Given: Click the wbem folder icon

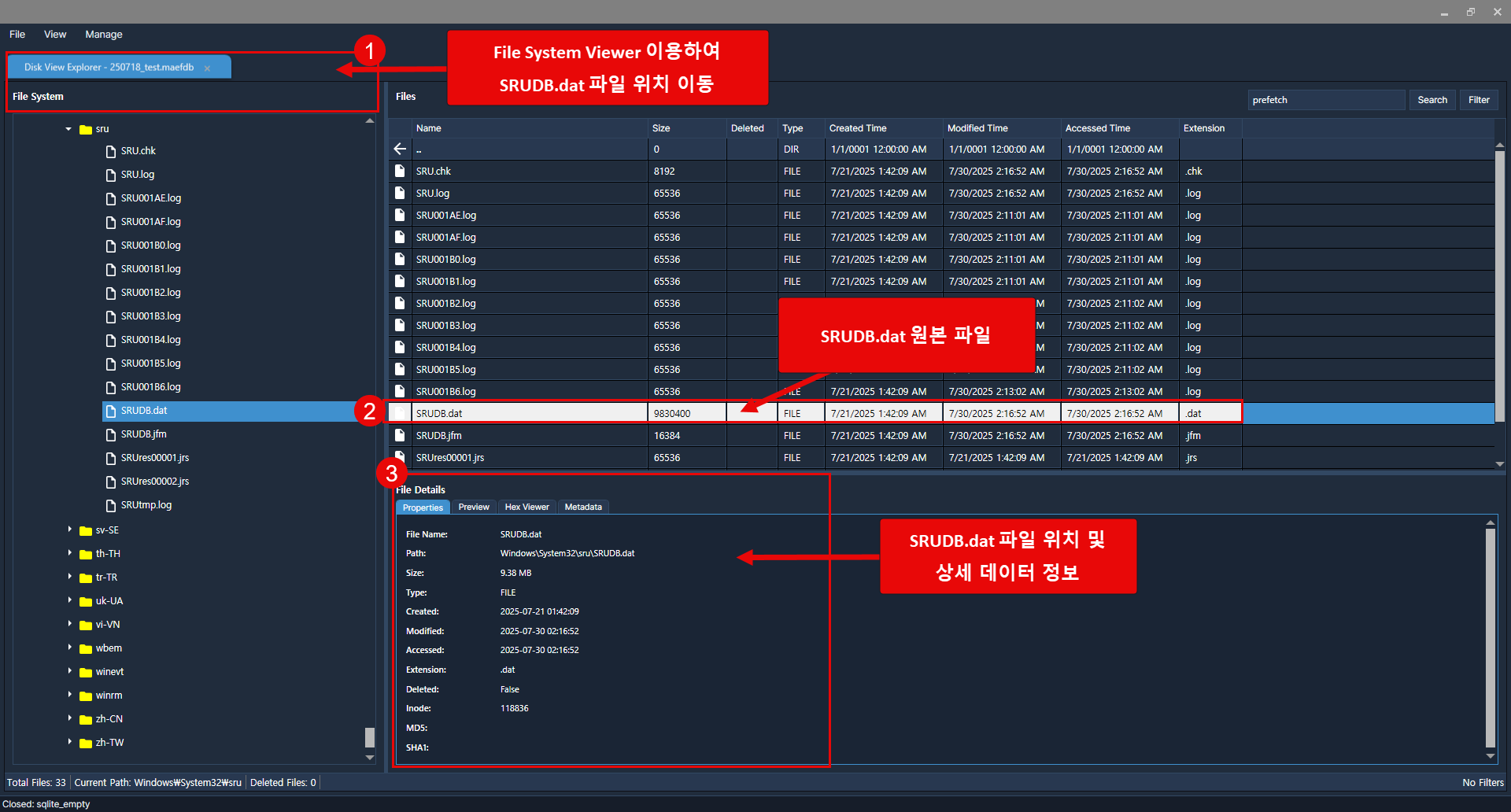Looking at the screenshot, I should (86, 648).
